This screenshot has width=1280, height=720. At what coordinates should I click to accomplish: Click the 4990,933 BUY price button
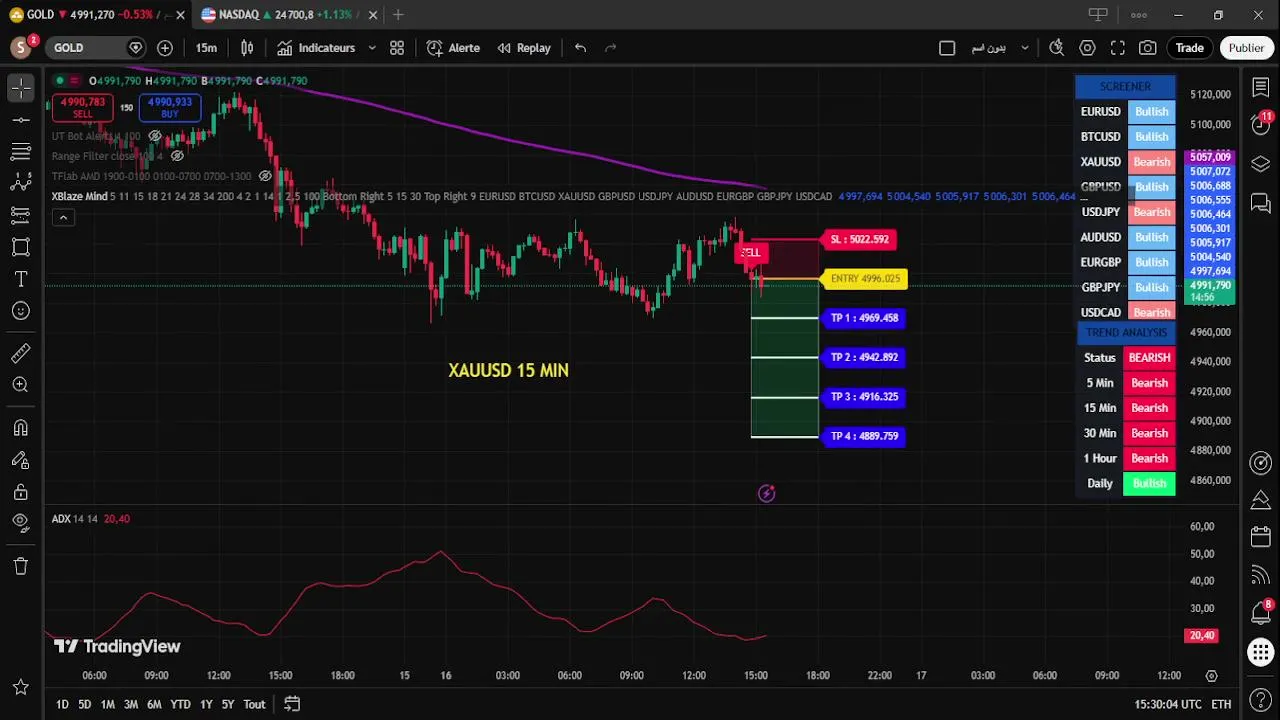point(170,107)
